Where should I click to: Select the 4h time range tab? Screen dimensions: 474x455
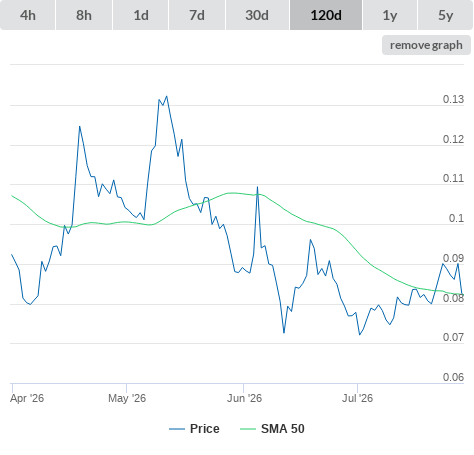point(28,15)
